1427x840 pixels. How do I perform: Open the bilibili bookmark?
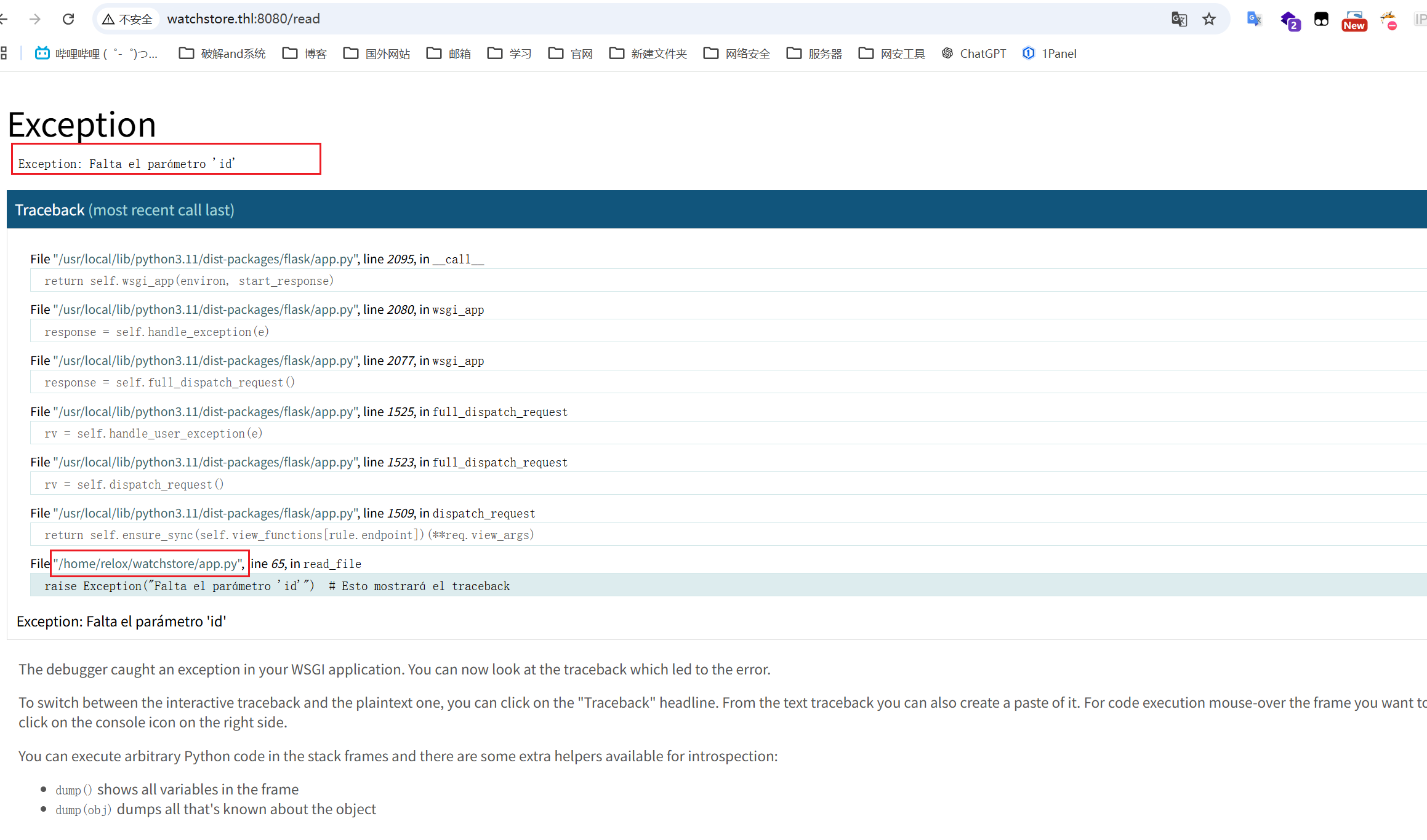pyautogui.click(x=97, y=54)
